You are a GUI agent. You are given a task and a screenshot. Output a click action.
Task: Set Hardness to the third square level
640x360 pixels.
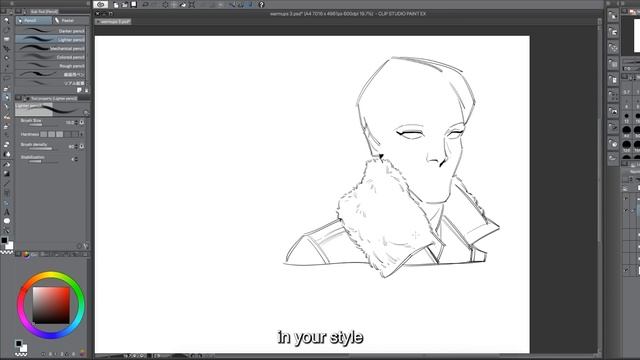[x=60, y=134]
